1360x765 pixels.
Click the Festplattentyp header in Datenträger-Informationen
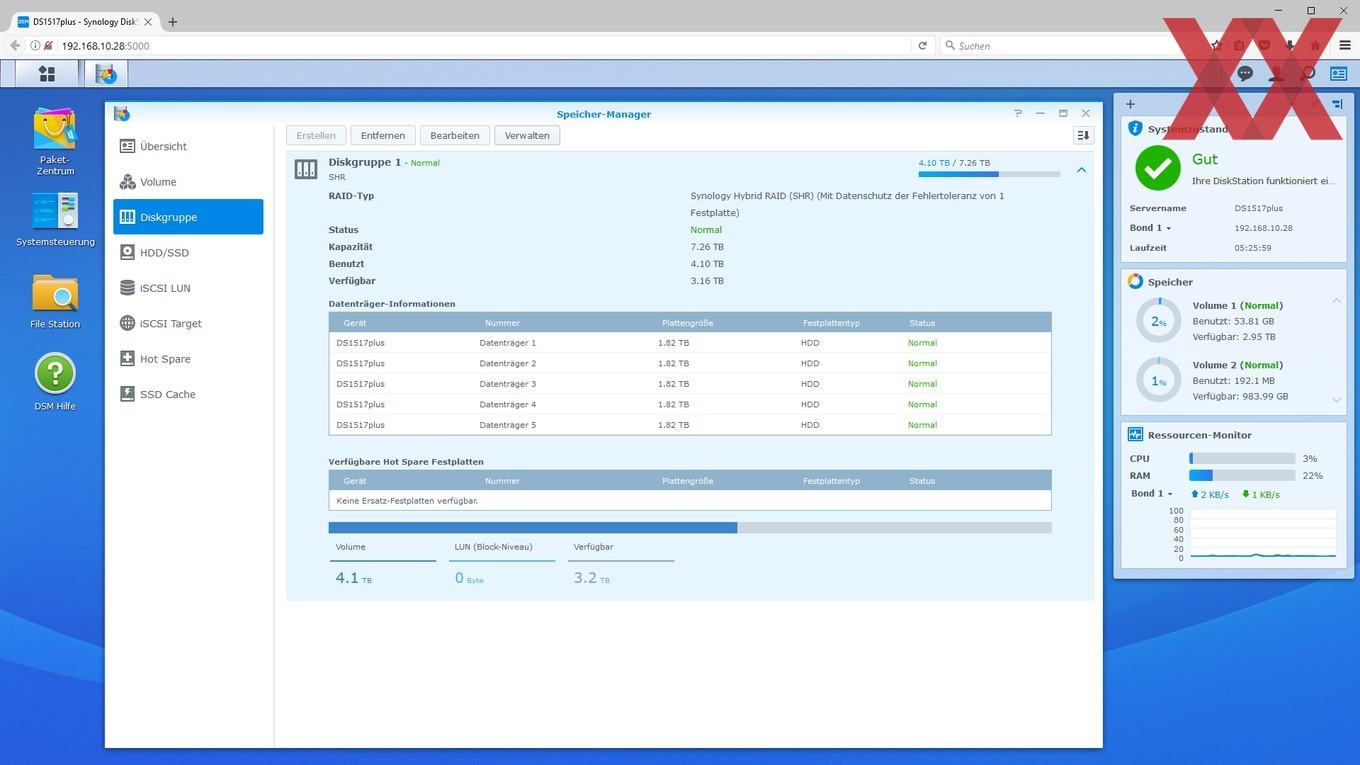(831, 323)
